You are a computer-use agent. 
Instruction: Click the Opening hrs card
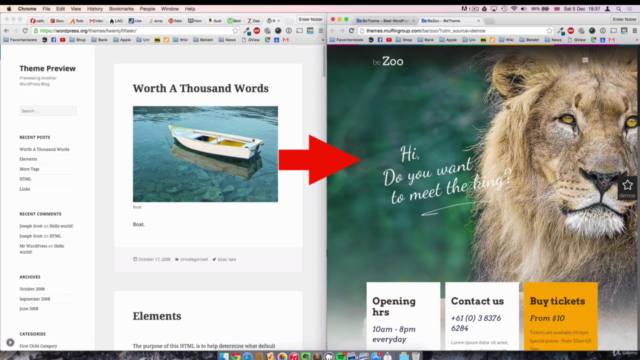click(403, 316)
